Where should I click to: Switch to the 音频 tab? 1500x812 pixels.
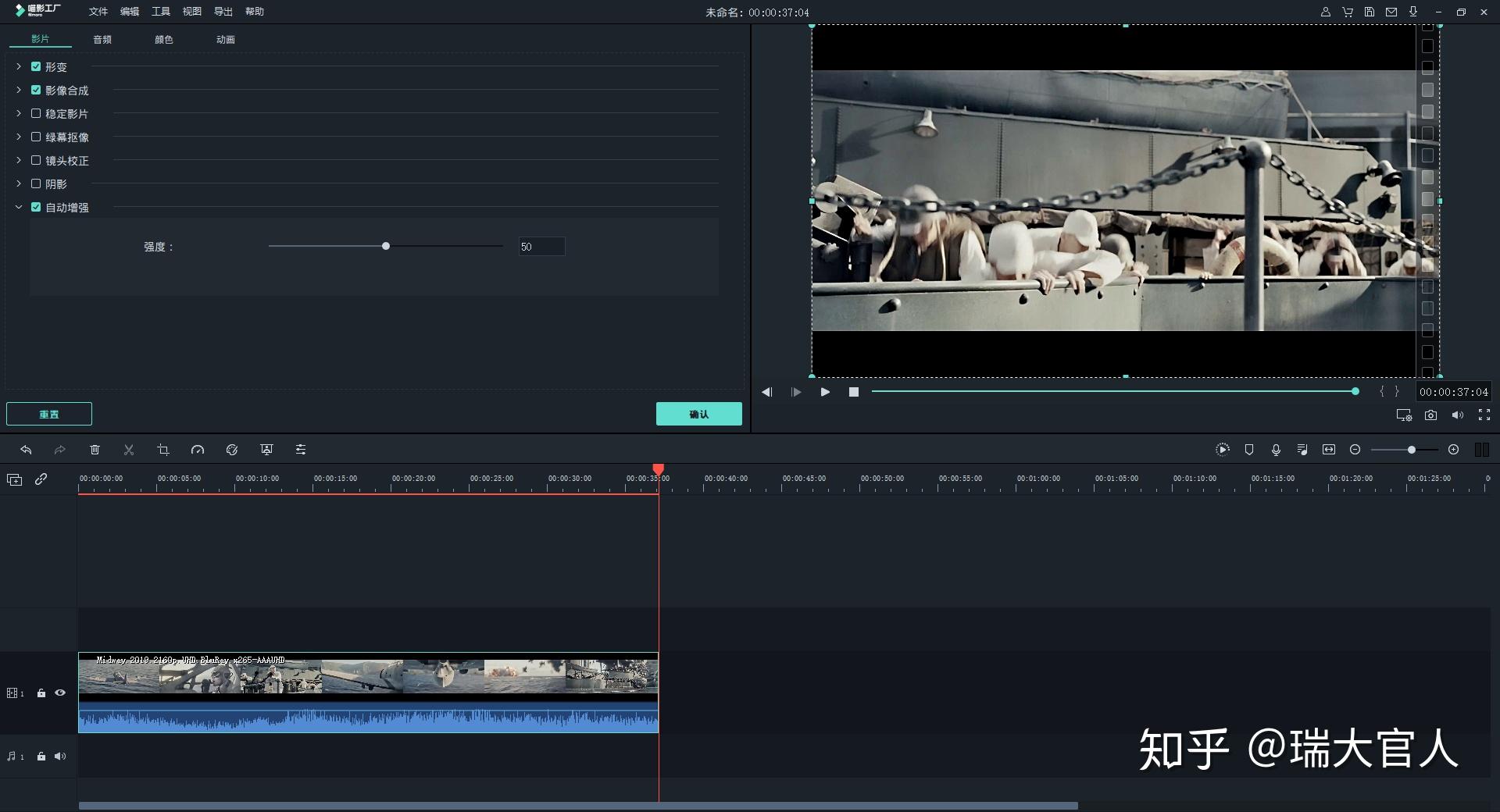[102, 39]
